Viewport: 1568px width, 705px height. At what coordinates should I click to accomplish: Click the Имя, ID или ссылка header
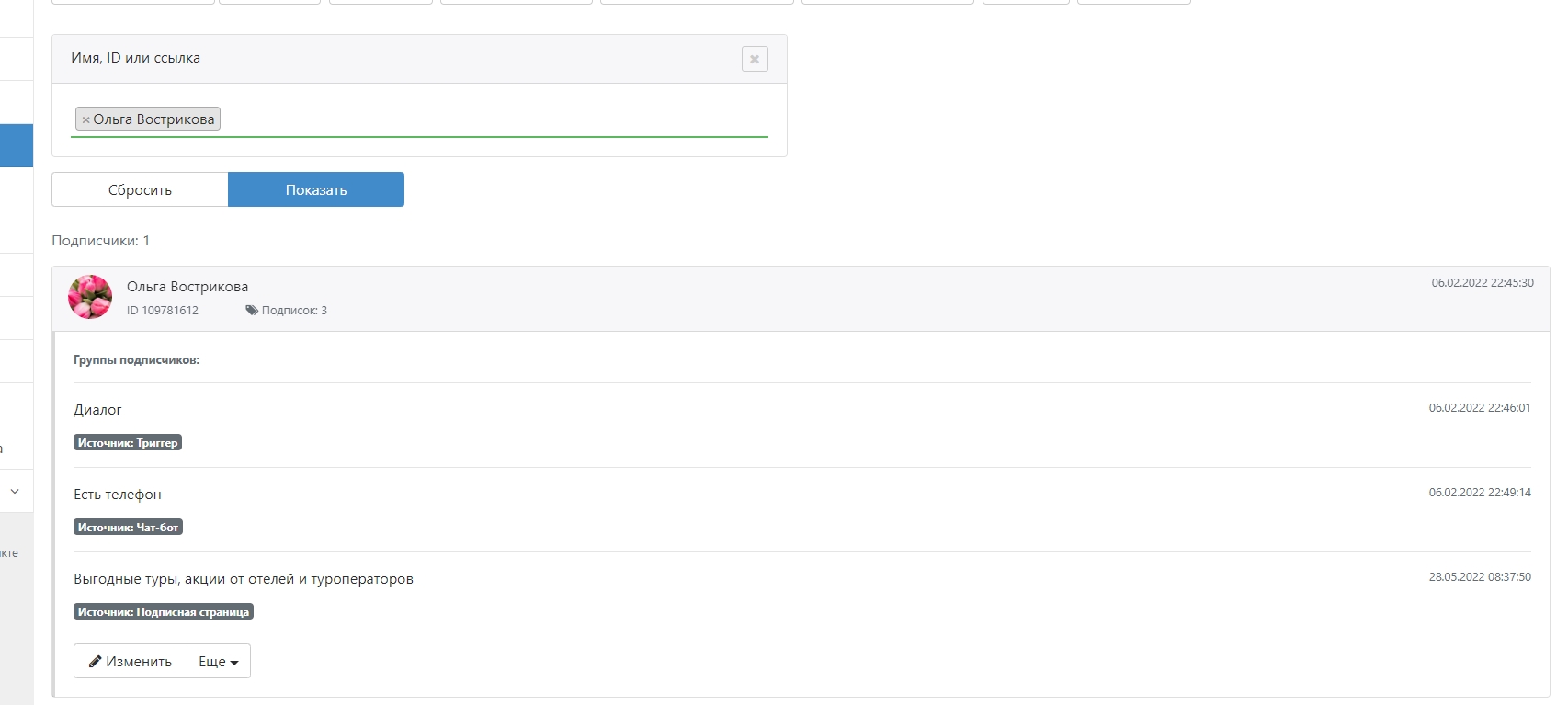pyautogui.click(x=136, y=58)
